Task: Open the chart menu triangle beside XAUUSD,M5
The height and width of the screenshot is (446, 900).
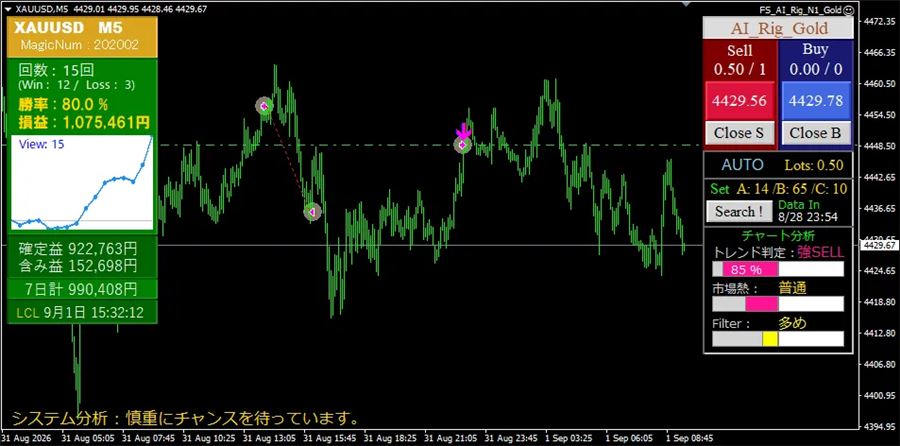Action: pyautogui.click(x=8, y=9)
